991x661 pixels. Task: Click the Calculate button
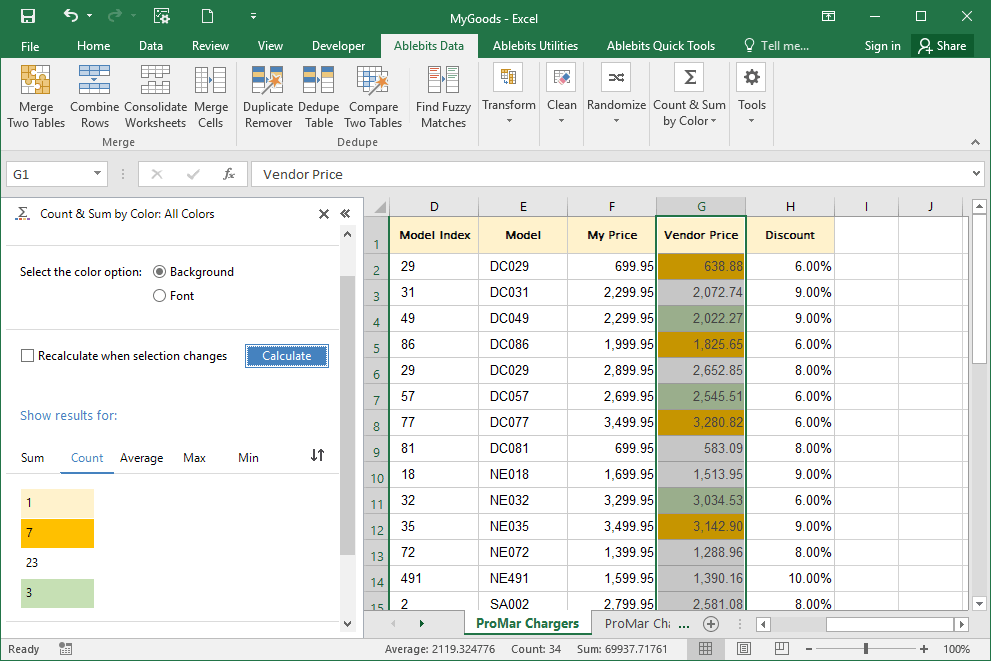pyautogui.click(x=287, y=356)
